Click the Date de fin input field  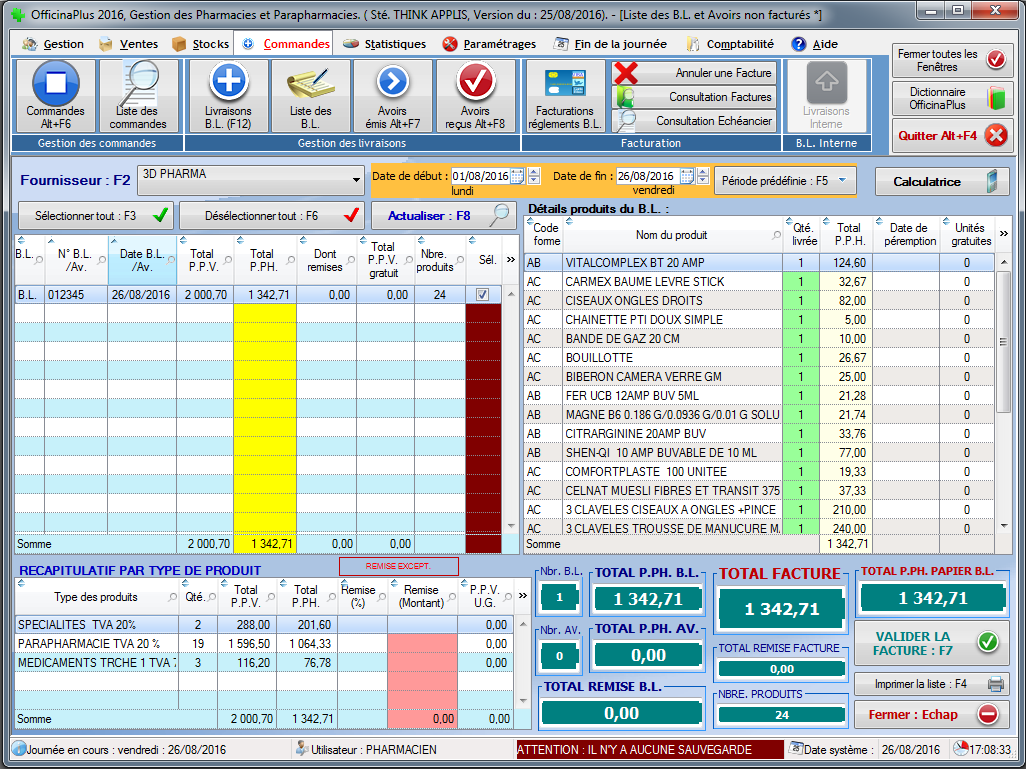(x=646, y=177)
